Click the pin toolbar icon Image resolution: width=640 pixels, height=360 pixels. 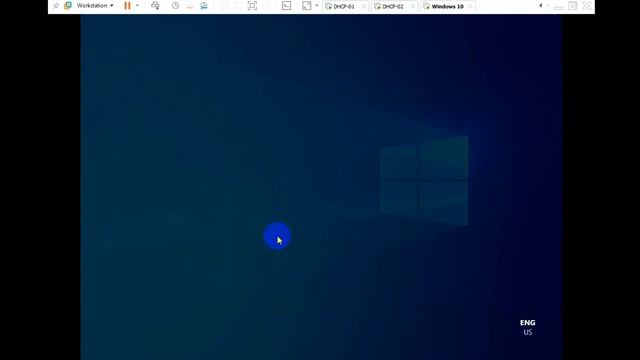[56, 6]
